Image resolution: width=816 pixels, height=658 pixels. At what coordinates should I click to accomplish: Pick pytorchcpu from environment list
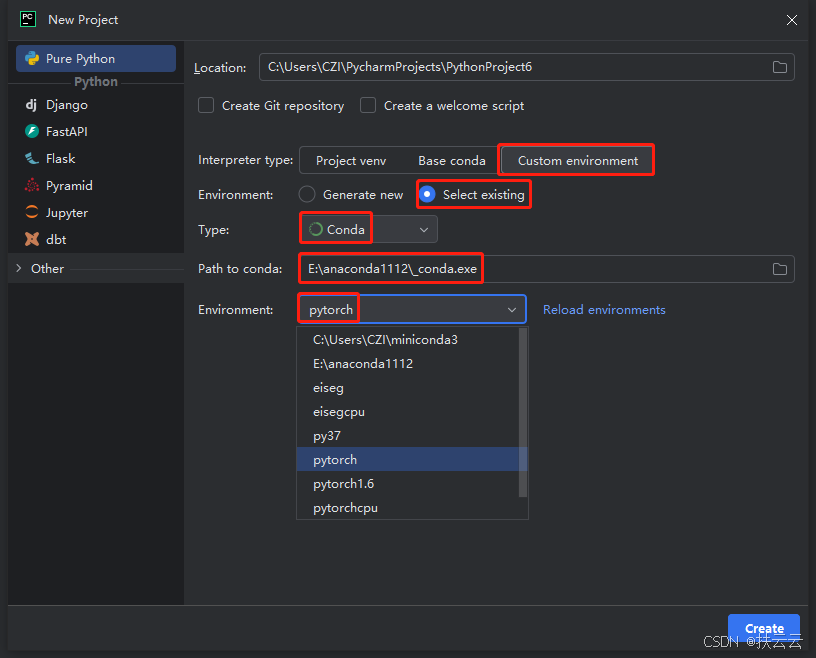[x=408, y=508]
